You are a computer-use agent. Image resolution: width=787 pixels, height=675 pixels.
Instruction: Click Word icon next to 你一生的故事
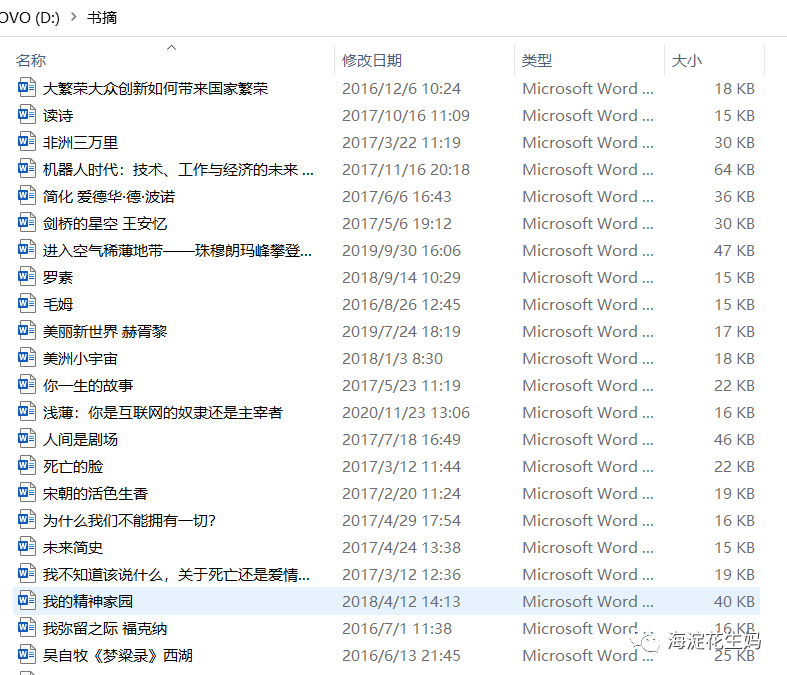[x=27, y=385]
